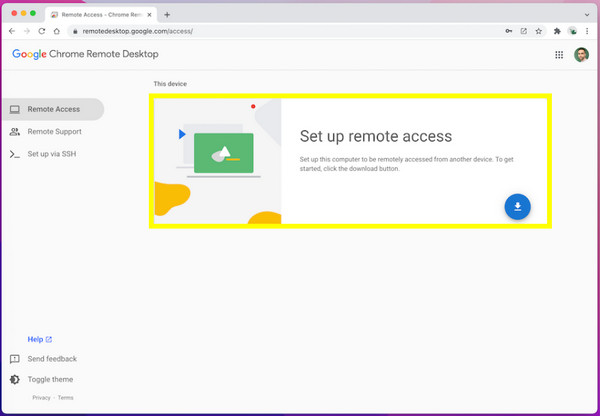Viewport: 600px width, 416px height.
Task: Open a new browser tab
Action: pos(167,15)
